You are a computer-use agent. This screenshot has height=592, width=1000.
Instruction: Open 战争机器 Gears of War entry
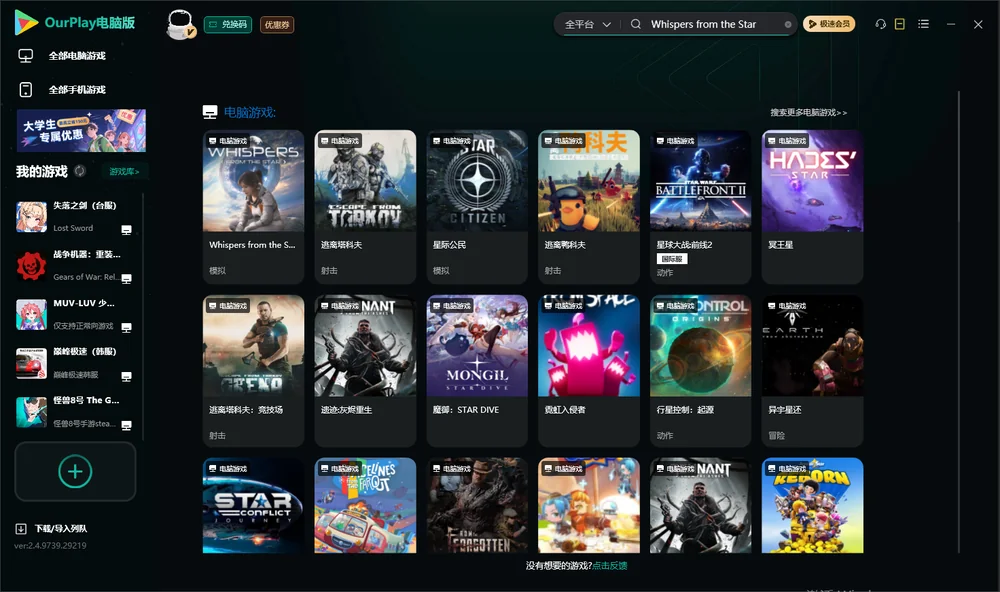pyautogui.click(x=75, y=266)
